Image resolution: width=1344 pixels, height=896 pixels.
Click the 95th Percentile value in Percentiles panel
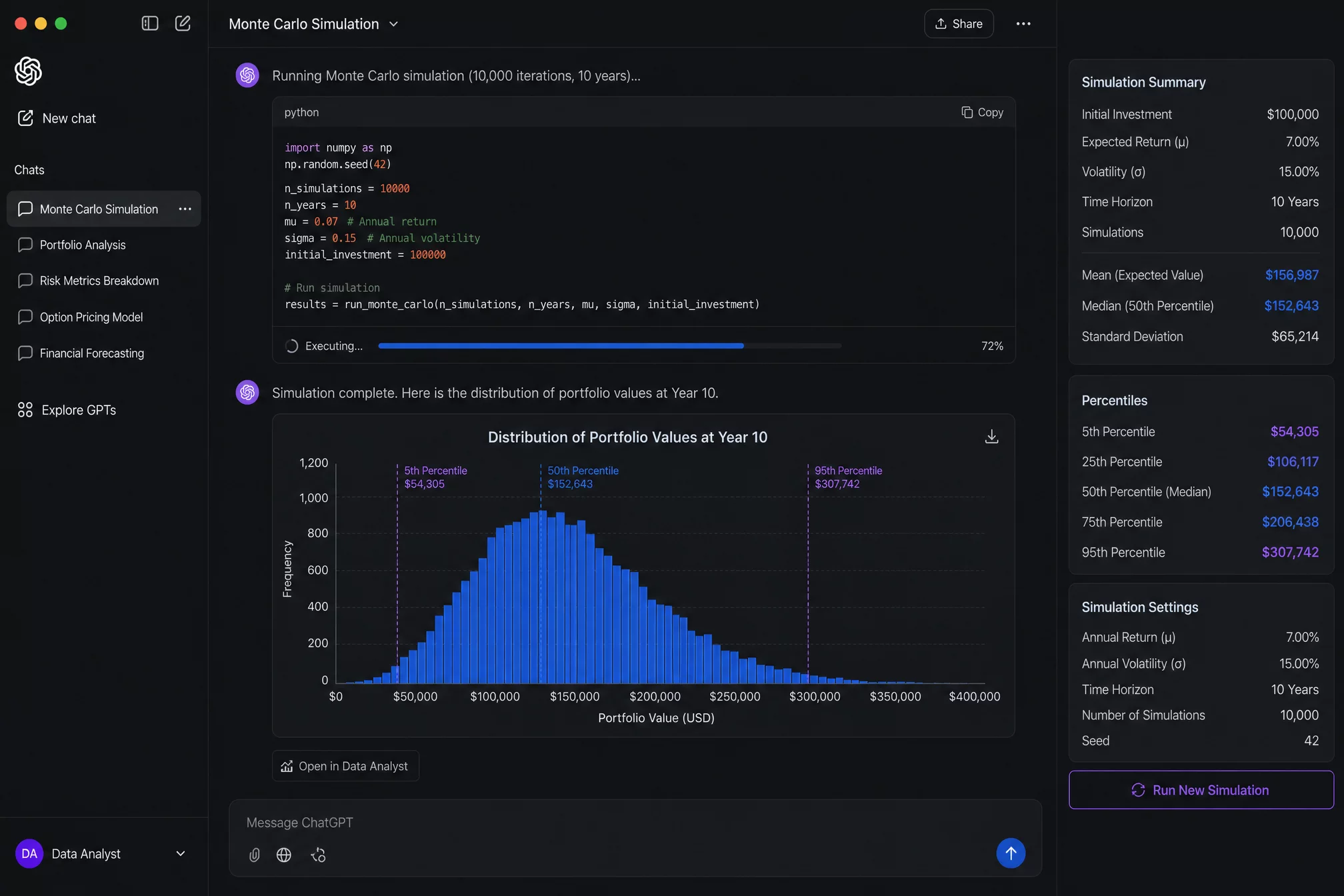pos(1290,552)
